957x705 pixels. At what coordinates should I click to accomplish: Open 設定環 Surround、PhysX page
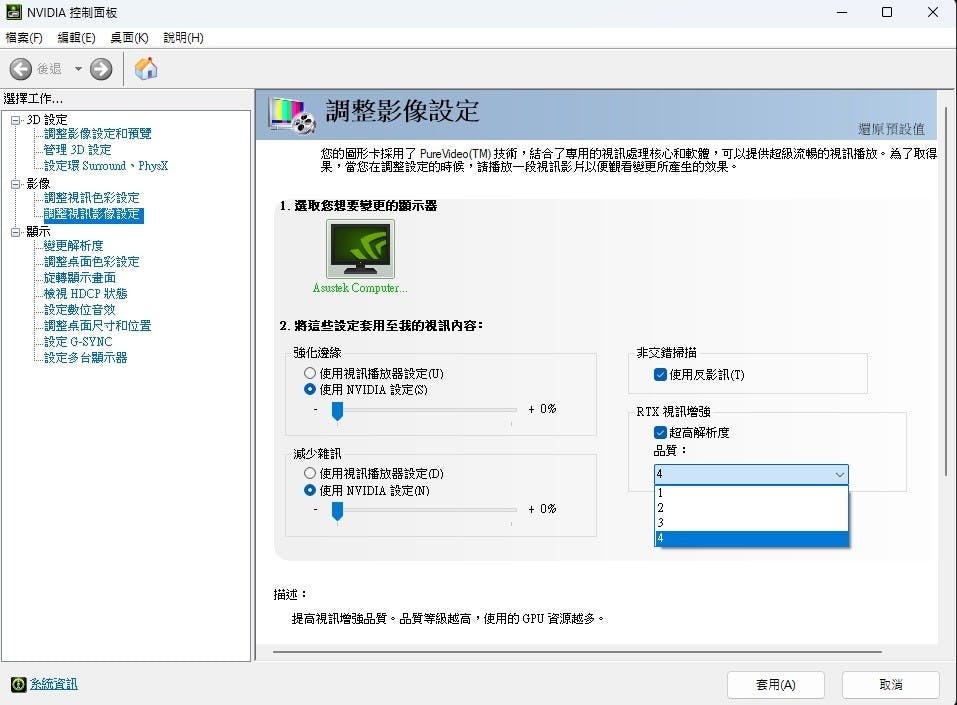[106, 165]
